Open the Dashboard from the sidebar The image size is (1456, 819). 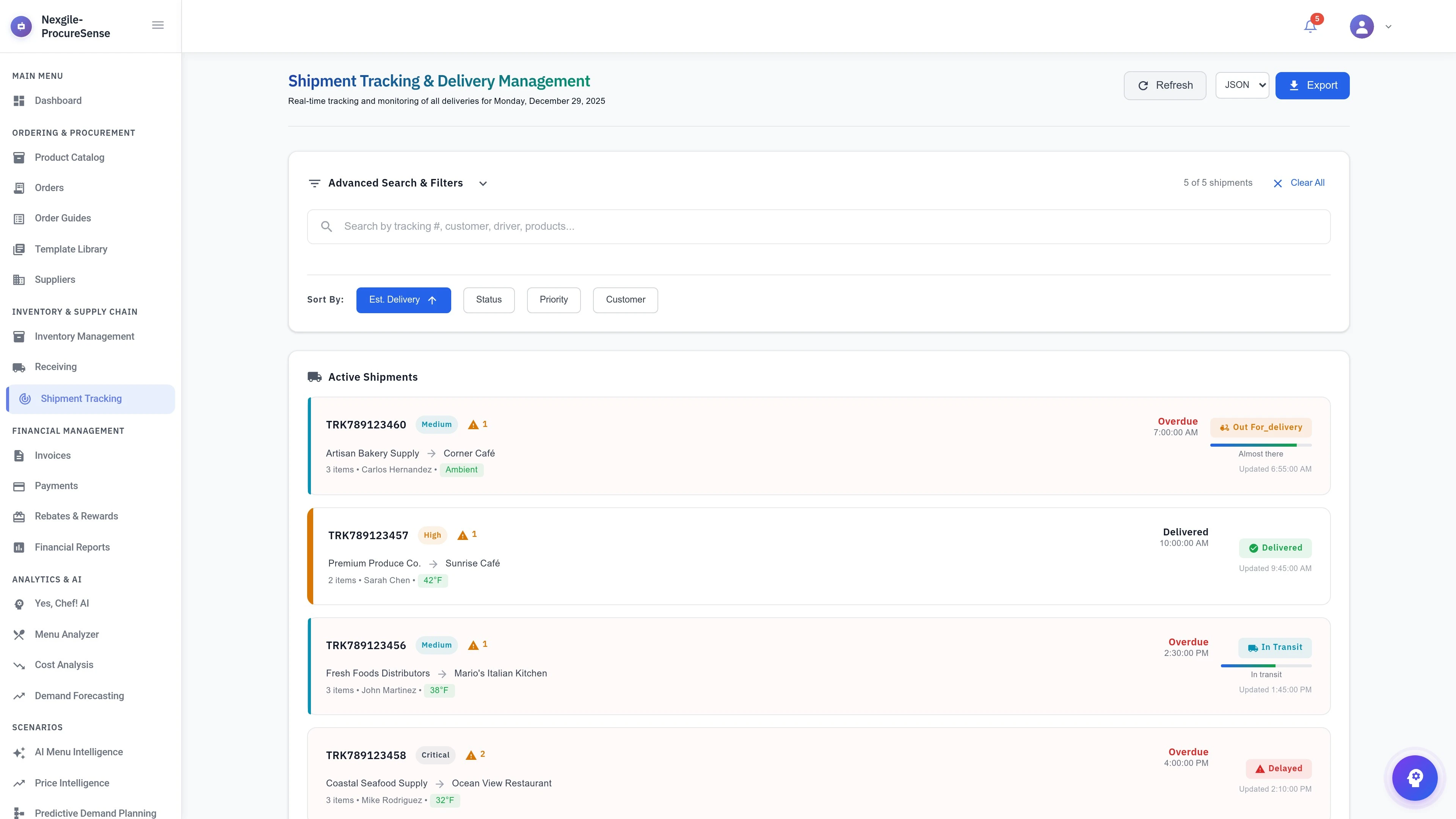point(58,100)
